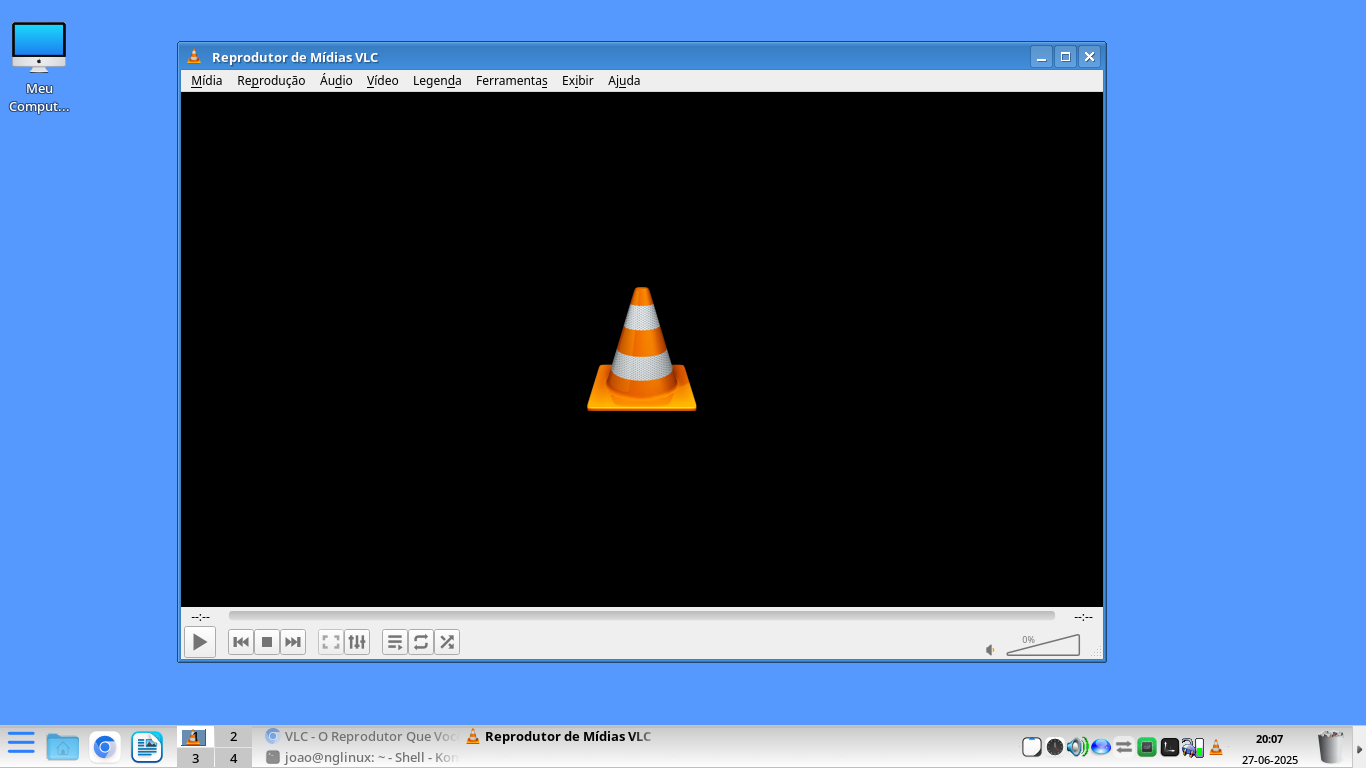Open the Ajuda menu

pos(624,81)
